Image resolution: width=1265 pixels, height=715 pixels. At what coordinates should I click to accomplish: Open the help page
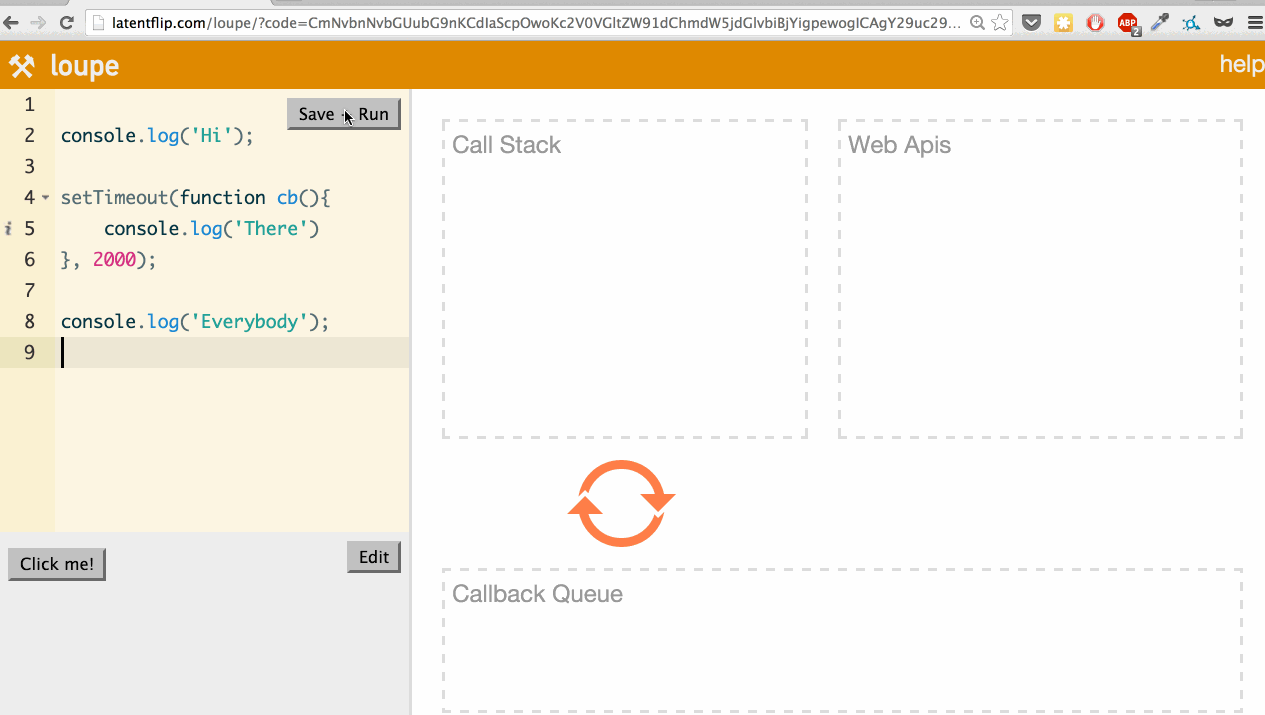coord(1241,64)
